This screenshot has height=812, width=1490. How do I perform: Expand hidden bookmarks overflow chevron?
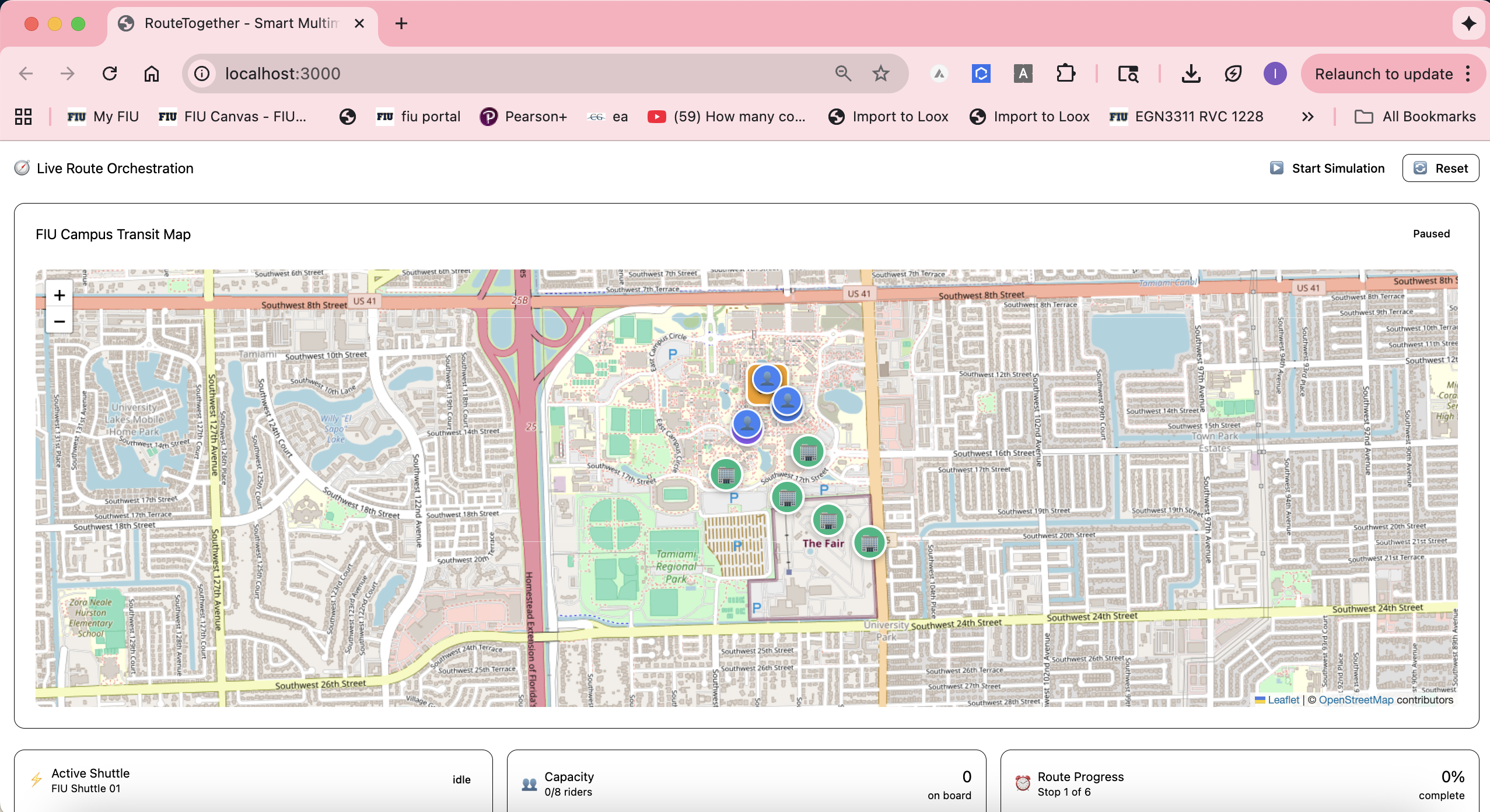pos(1307,117)
